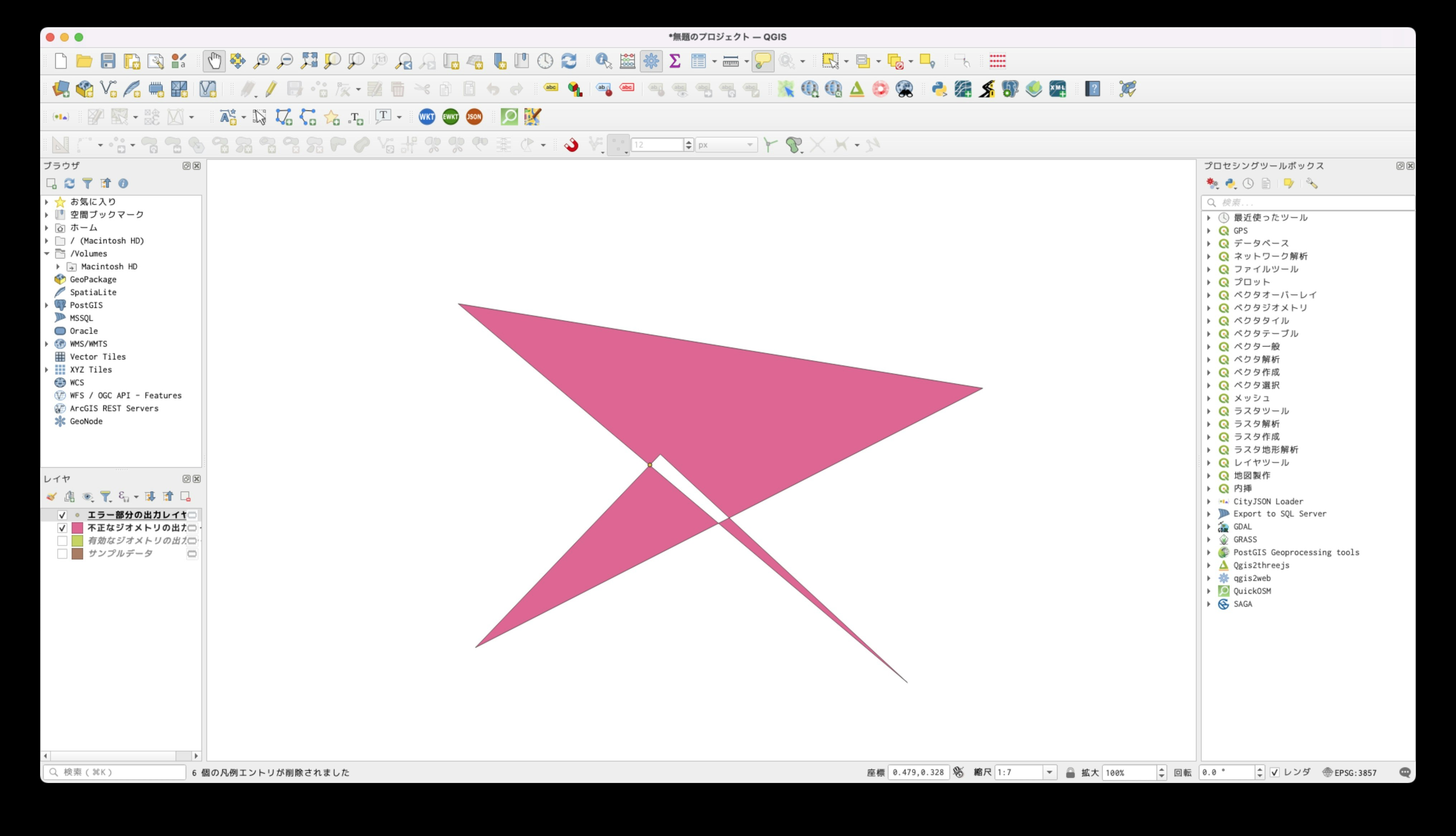The width and height of the screenshot is (1456, 836).
Task: Open project with the folder icon
Action: click(85, 61)
